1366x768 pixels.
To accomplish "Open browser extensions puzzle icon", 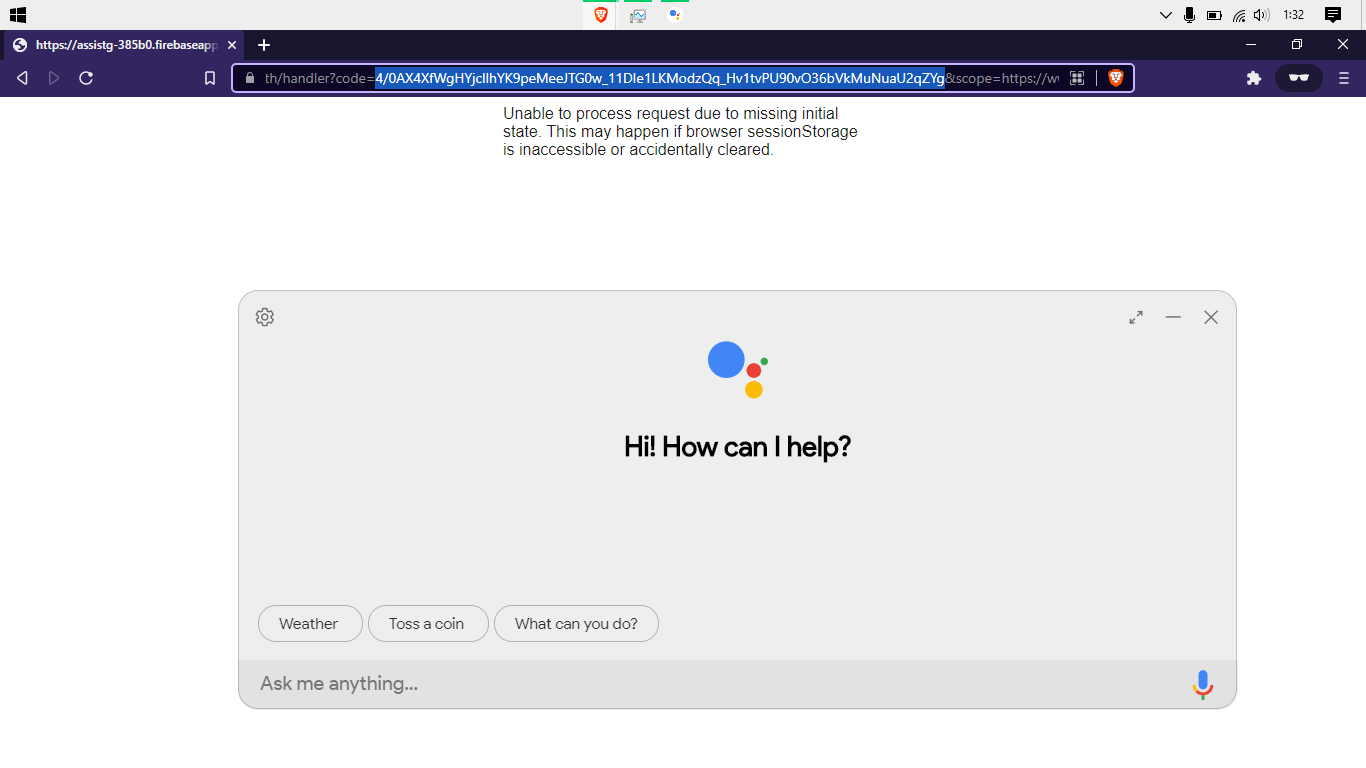I will 1254,78.
